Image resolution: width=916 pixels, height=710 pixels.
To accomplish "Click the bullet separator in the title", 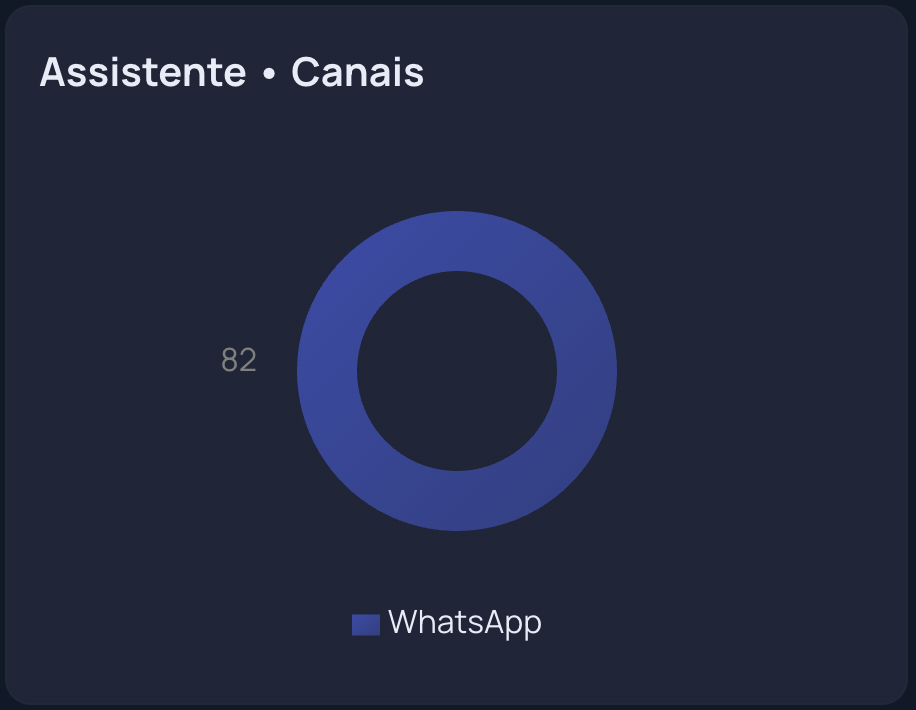I will (x=268, y=75).
